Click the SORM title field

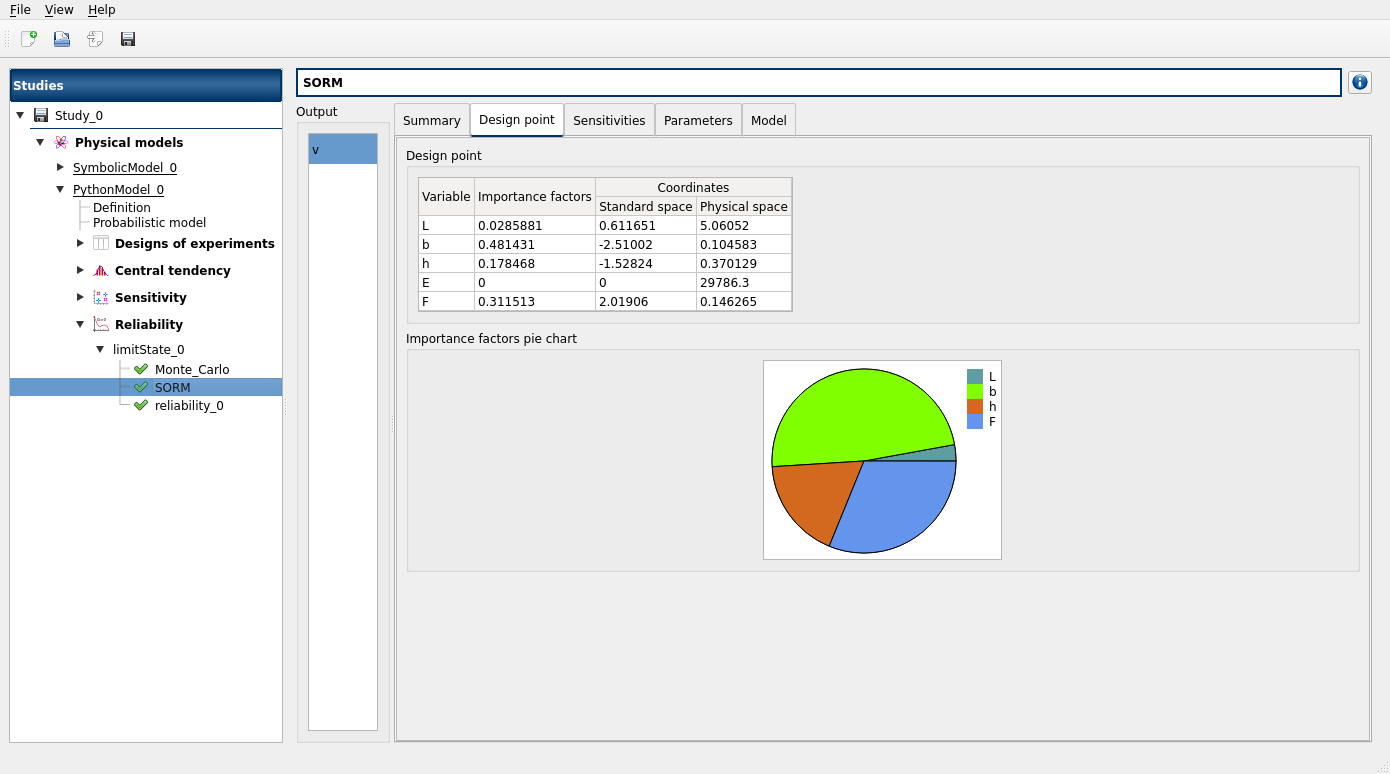(x=819, y=82)
